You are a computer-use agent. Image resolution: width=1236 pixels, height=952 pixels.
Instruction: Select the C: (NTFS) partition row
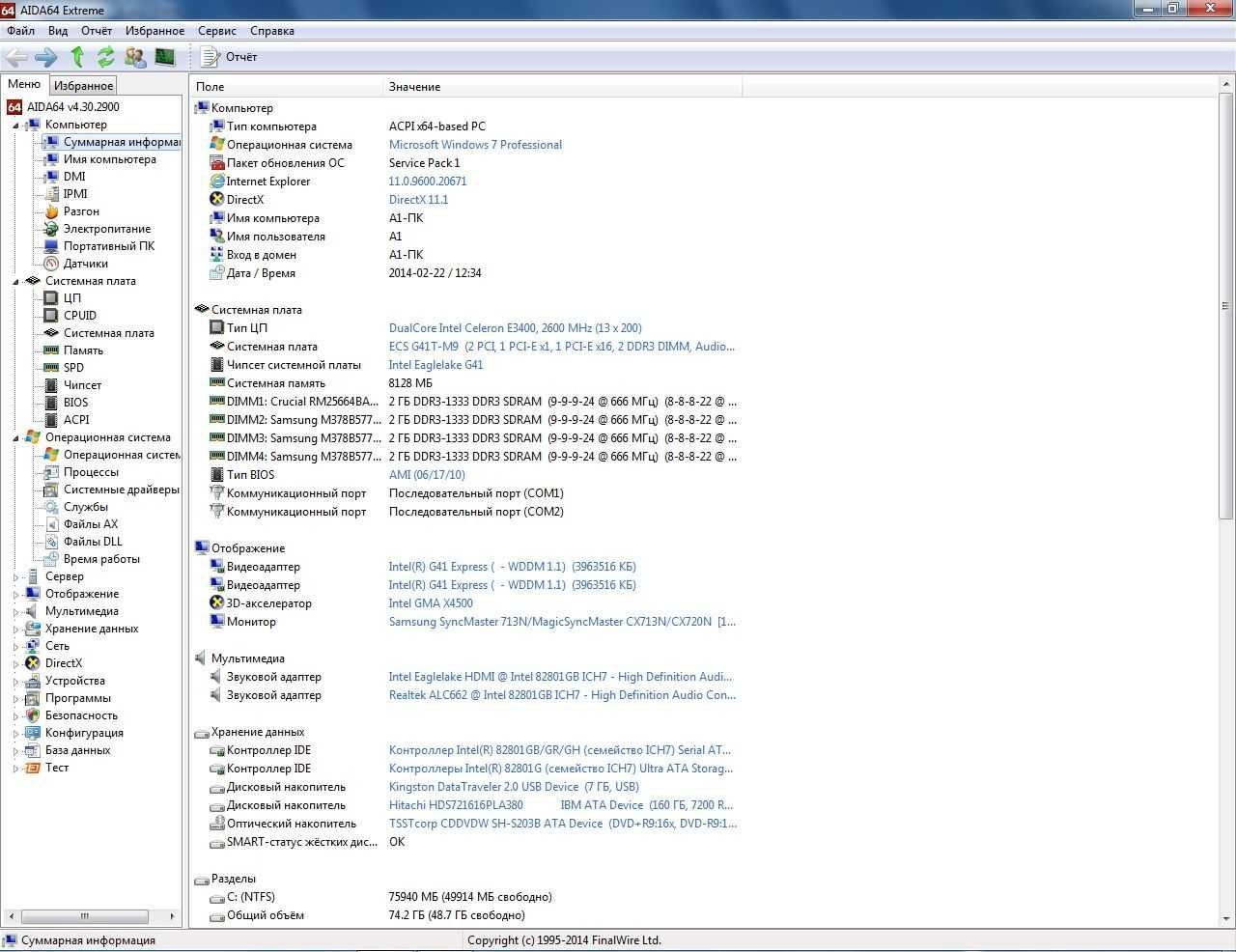465,897
